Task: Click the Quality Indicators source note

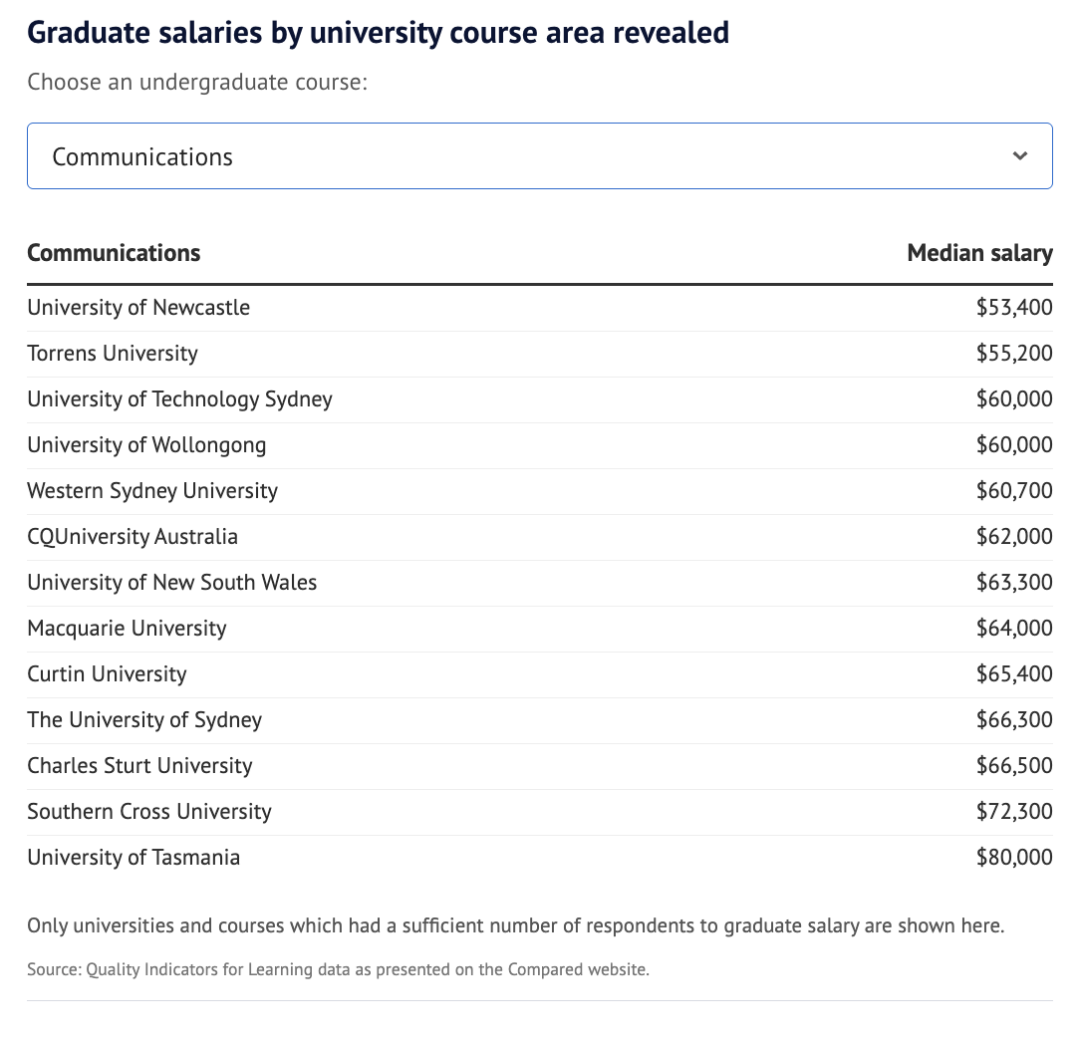Action: 338,969
